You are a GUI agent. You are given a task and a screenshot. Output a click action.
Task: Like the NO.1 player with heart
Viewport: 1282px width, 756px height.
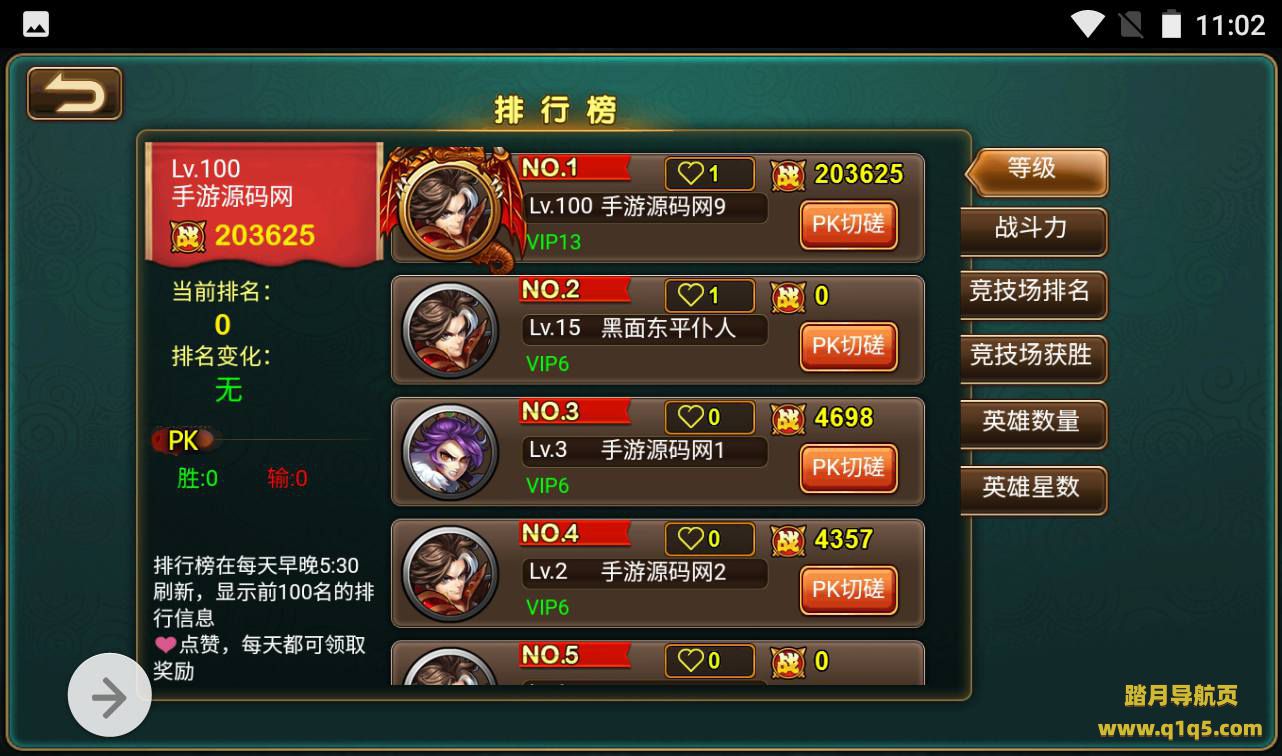(710, 174)
